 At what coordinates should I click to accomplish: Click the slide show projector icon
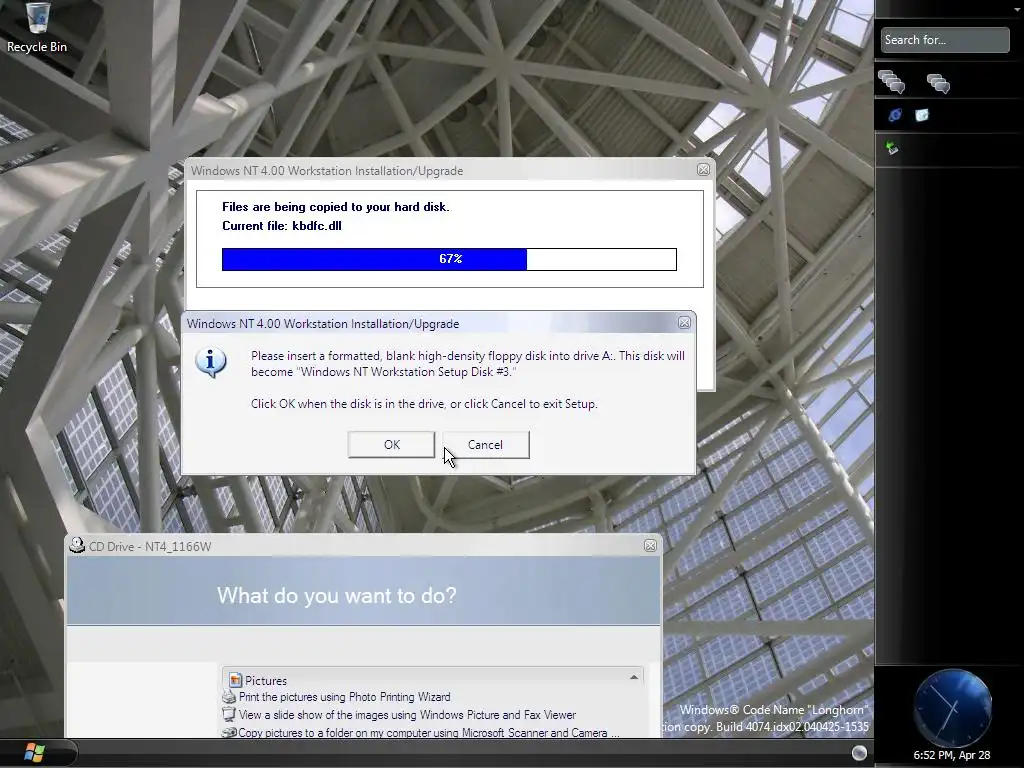point(229,714)
